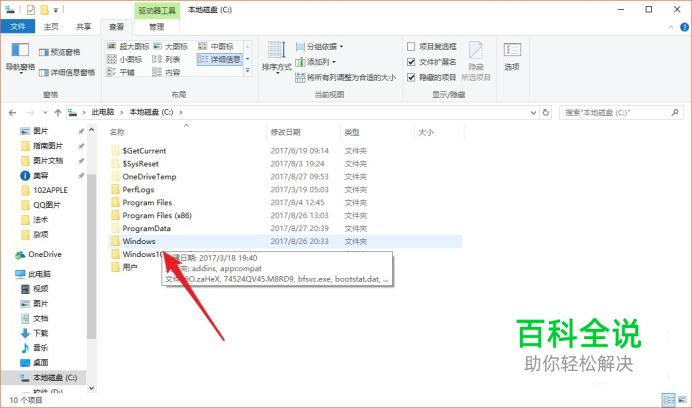Open OneDrive in the navigation pane
The image size is (692, 408).
point(38,254)
